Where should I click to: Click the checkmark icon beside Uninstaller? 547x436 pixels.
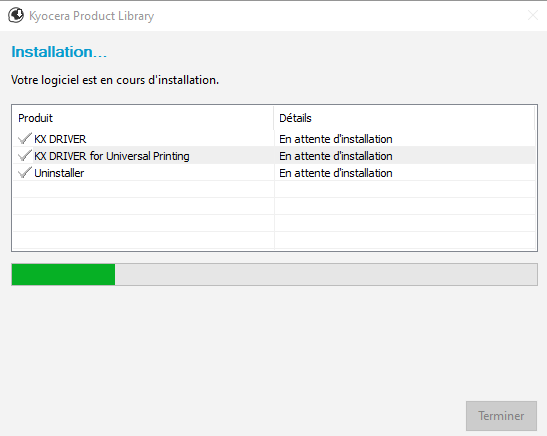(24, 173)
